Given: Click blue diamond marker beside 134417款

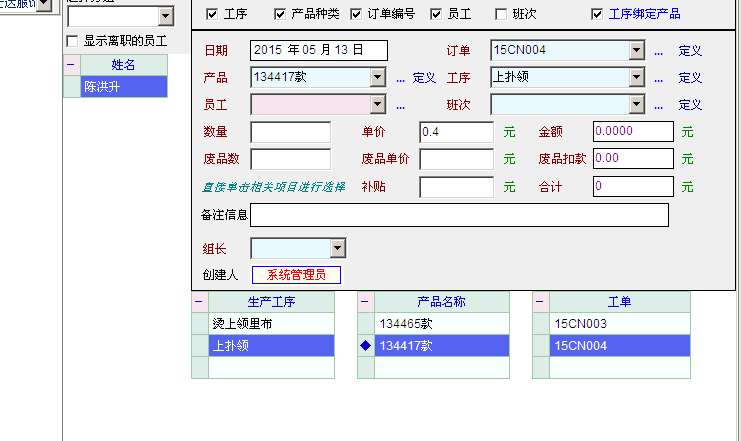Looking at the screenshot, I should [365, 346].
